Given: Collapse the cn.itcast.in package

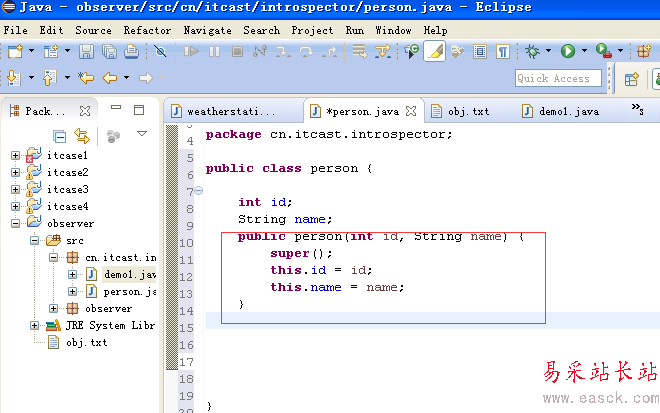Looking at the screenshot, I should coord(53,257).
